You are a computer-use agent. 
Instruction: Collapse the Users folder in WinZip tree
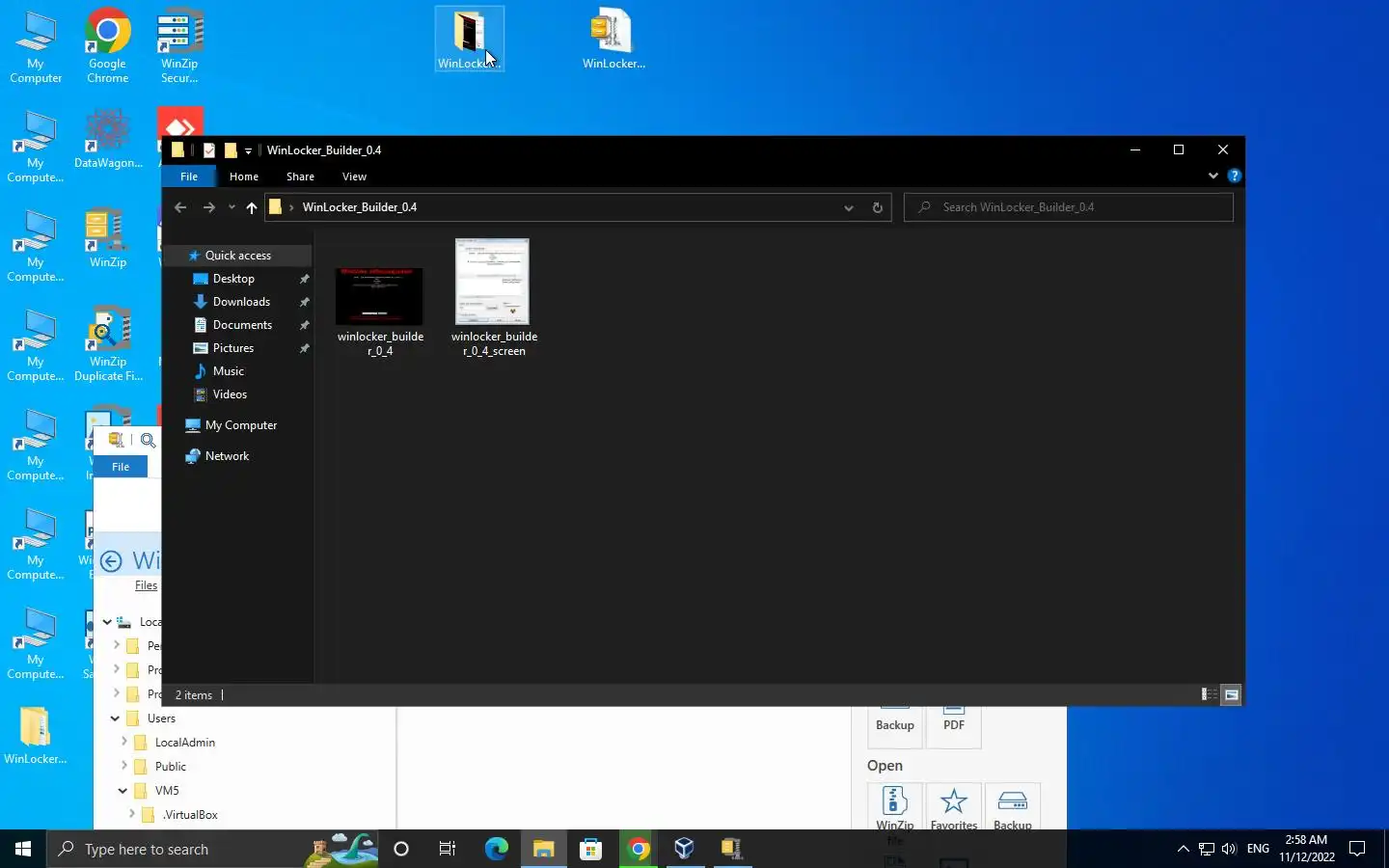click(x=115, y=719)
